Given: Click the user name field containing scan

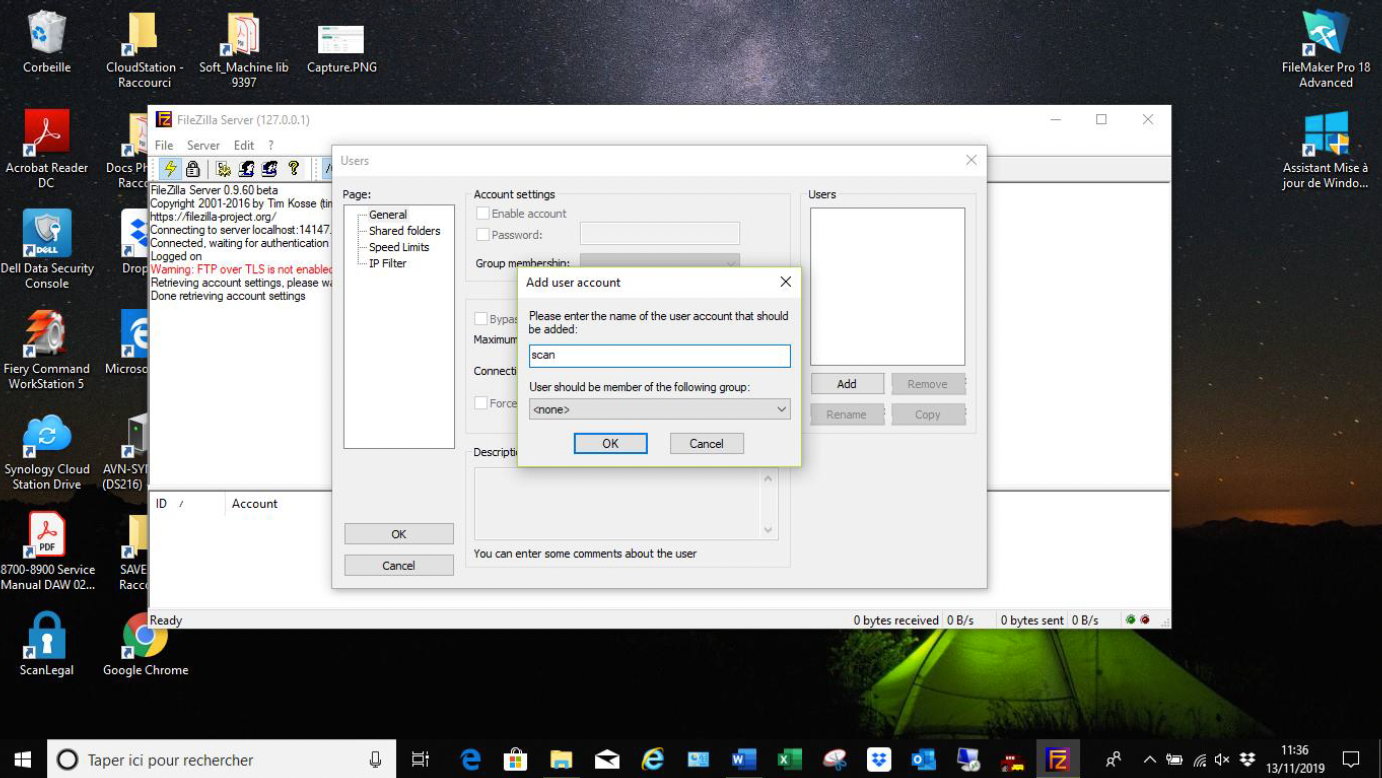Looking at the screenshot, I should coord(659,355).
